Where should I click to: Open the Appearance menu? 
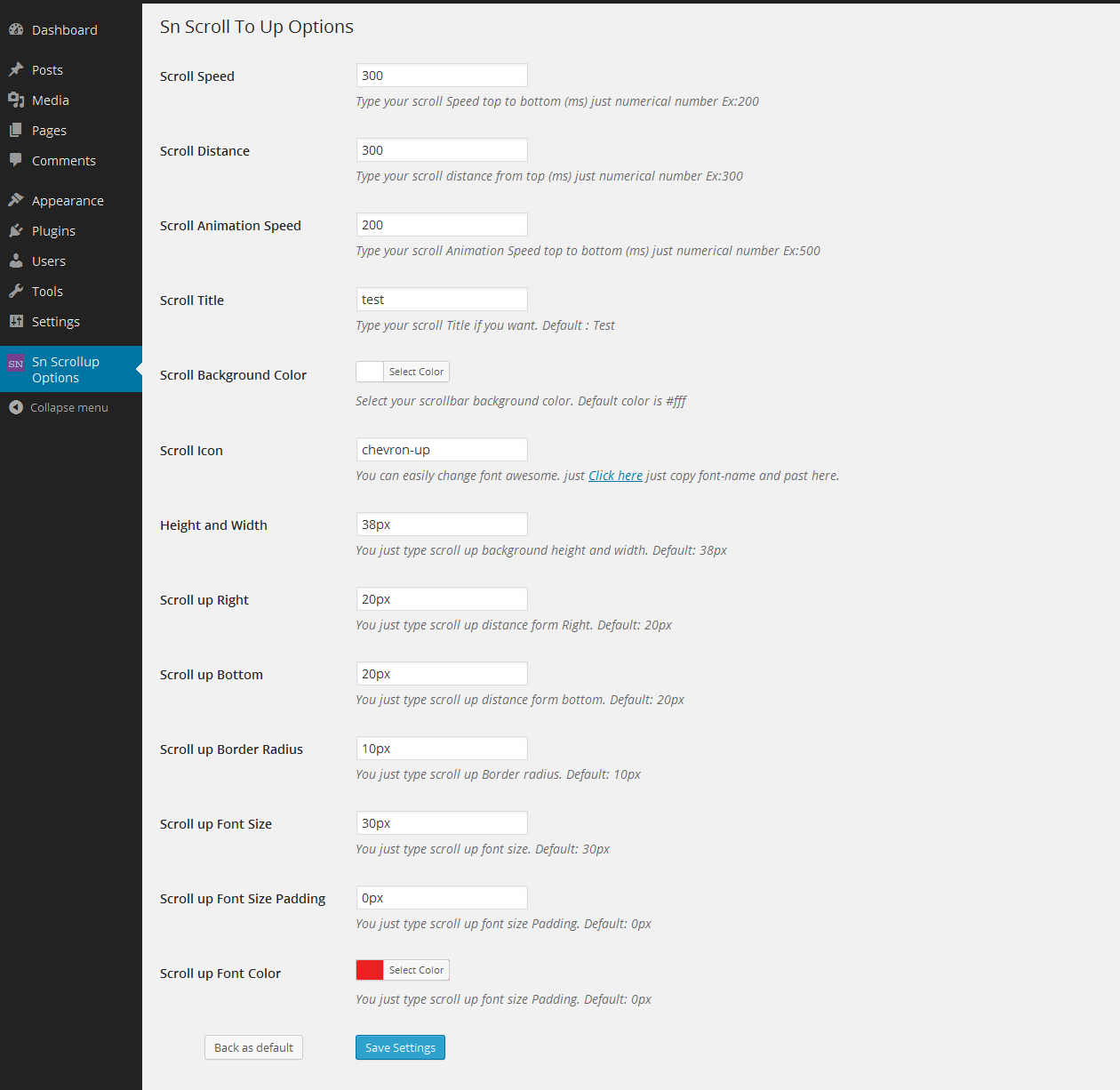coord(71,200)
